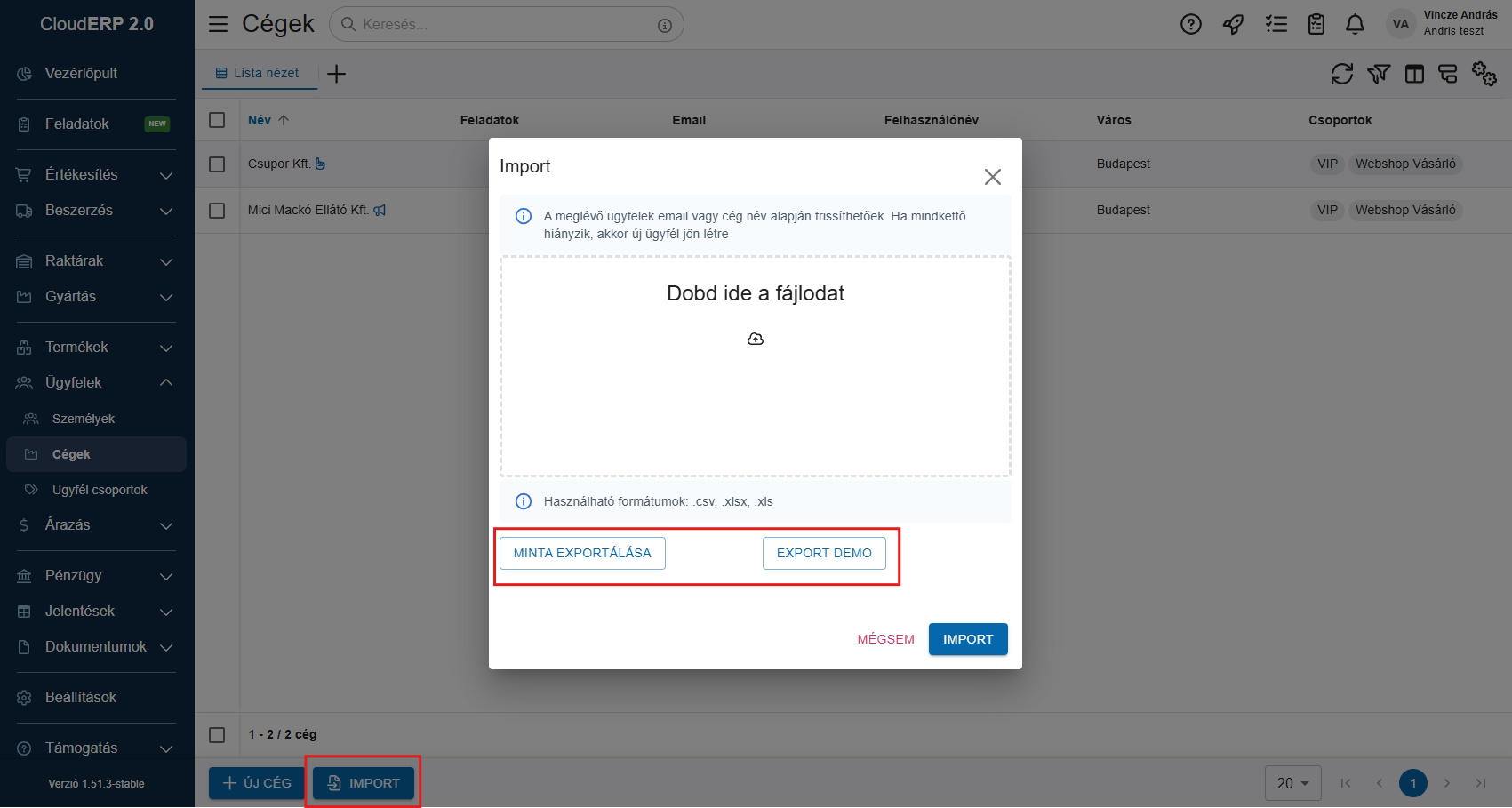Open the page size dropdown showing 20

point(1292,783)
